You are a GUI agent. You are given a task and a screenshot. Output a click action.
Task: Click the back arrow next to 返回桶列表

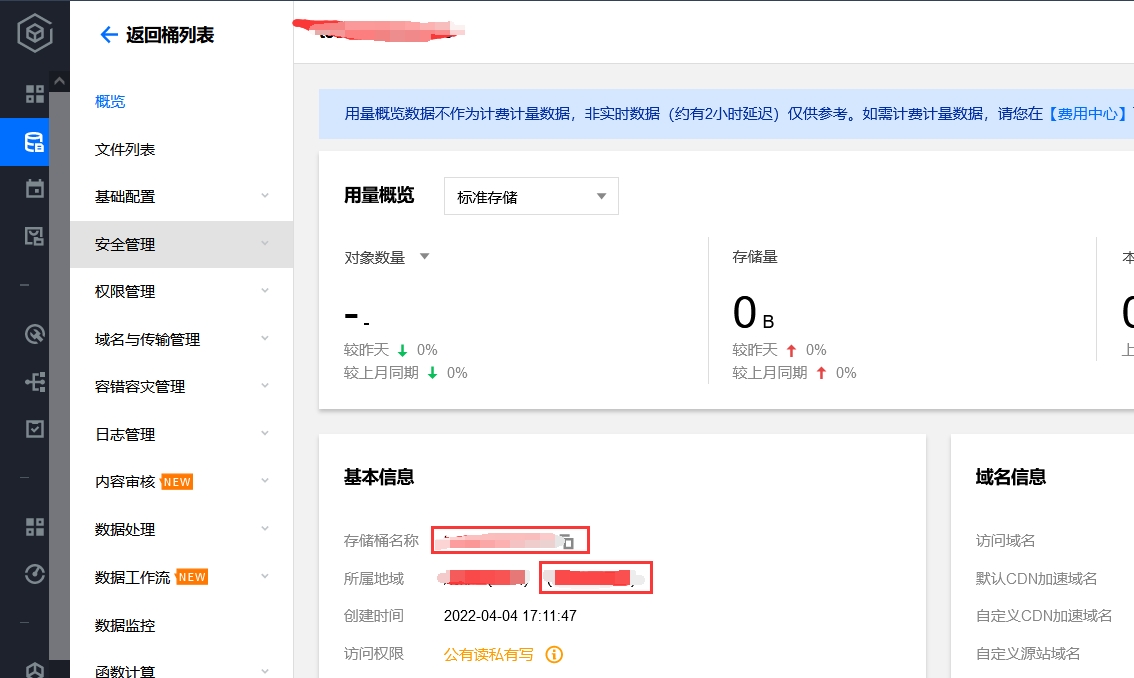pos(108,35)
